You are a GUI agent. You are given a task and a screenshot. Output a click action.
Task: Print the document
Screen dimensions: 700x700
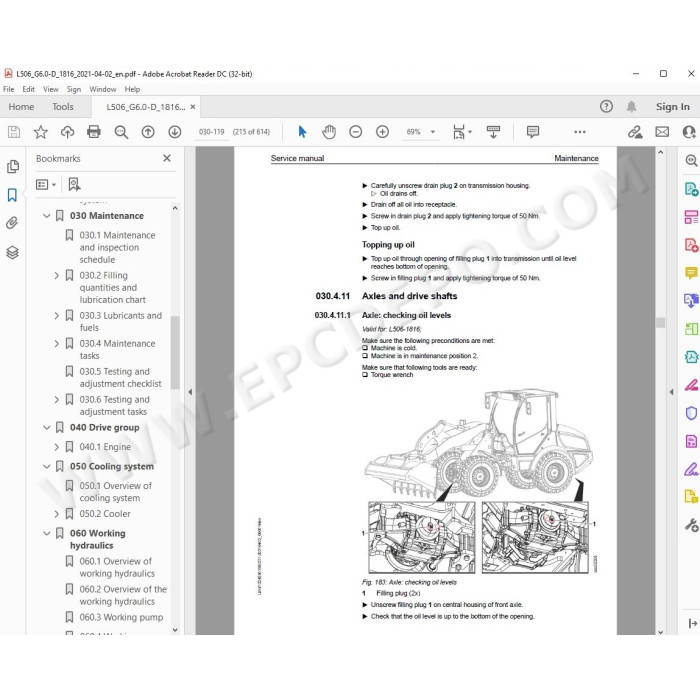(x=94, y=132)
